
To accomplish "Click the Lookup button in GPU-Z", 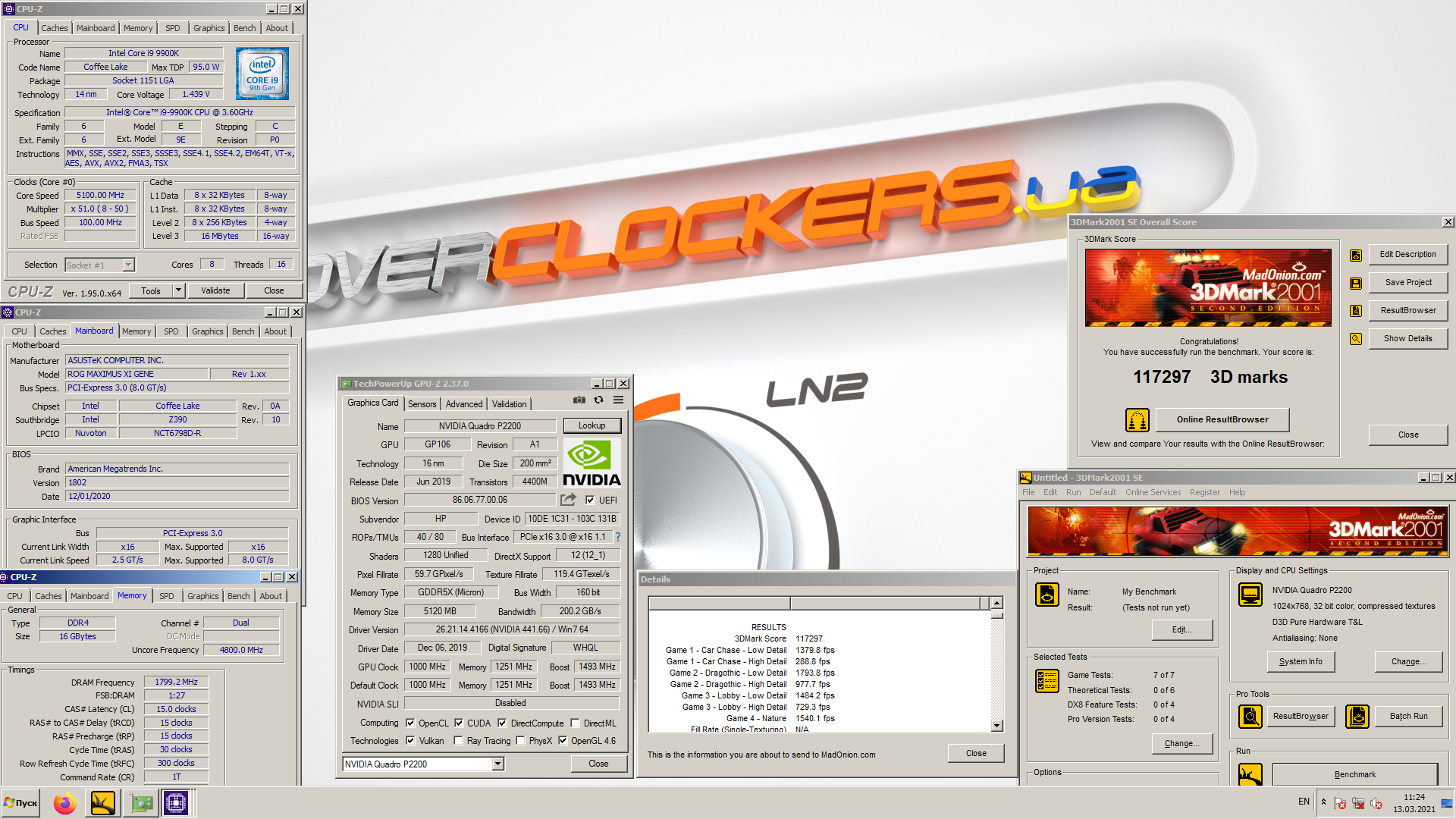I will click(591, 425).
